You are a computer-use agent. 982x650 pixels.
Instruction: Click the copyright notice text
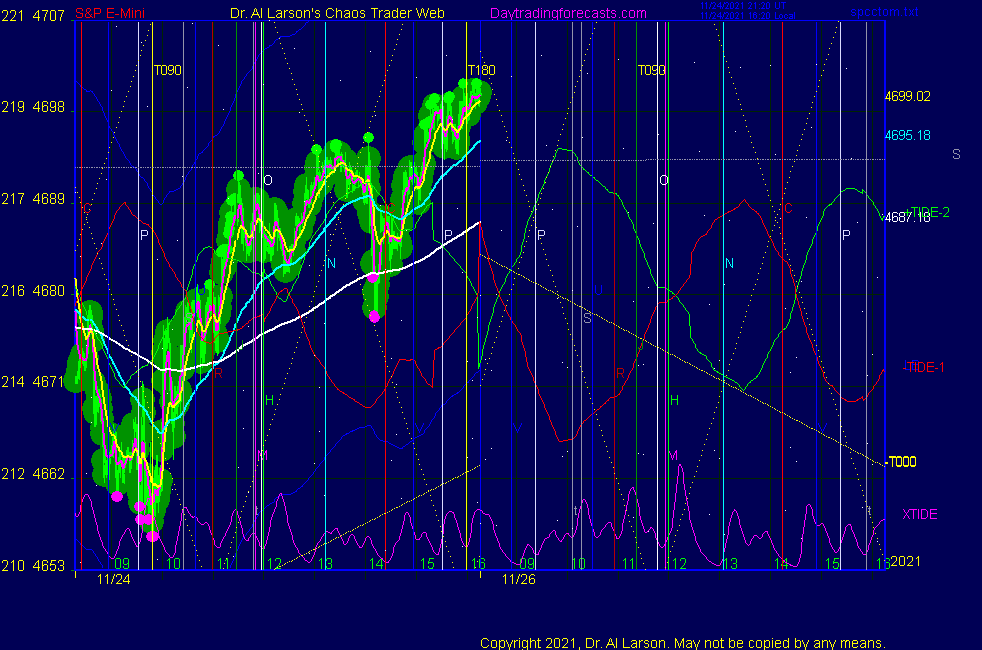point(683,643)
